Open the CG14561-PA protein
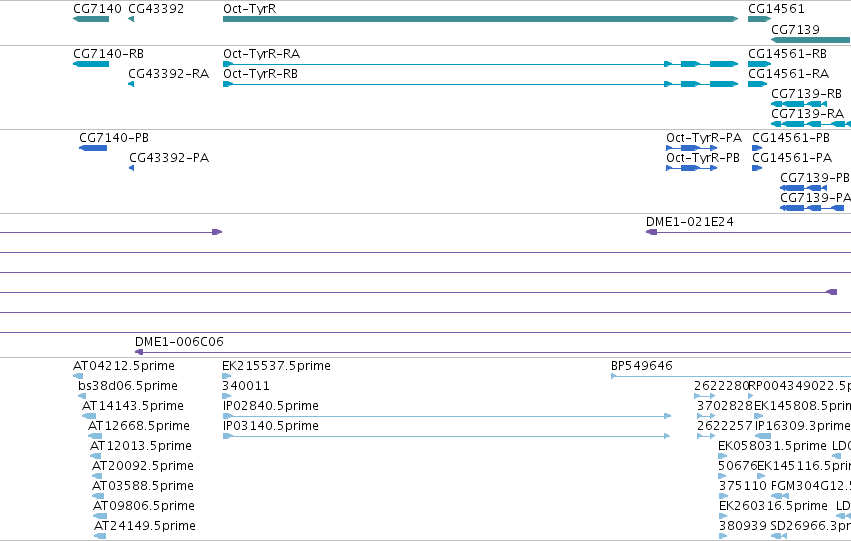This screenshot has width=851, height=541. tap(757, 168)
